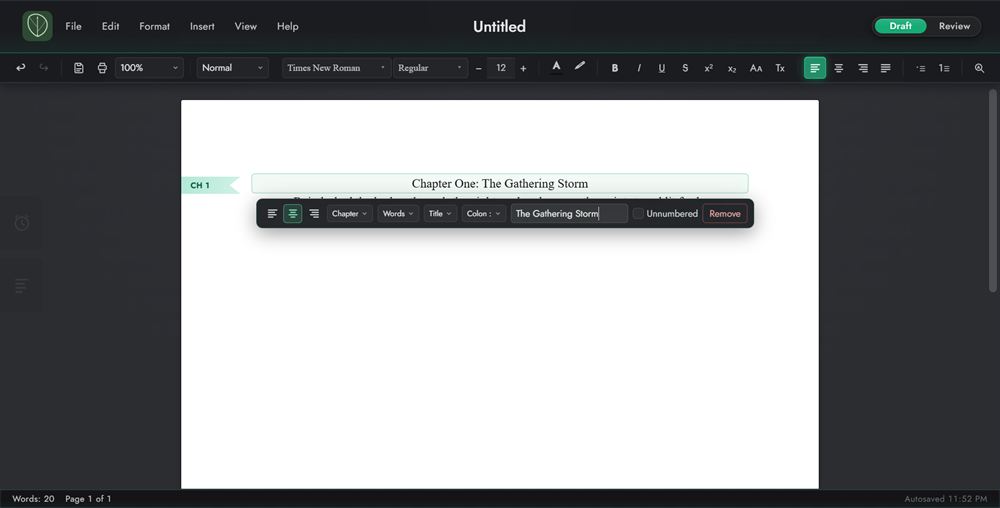Align text right in main toolbar

click(862, 68)
